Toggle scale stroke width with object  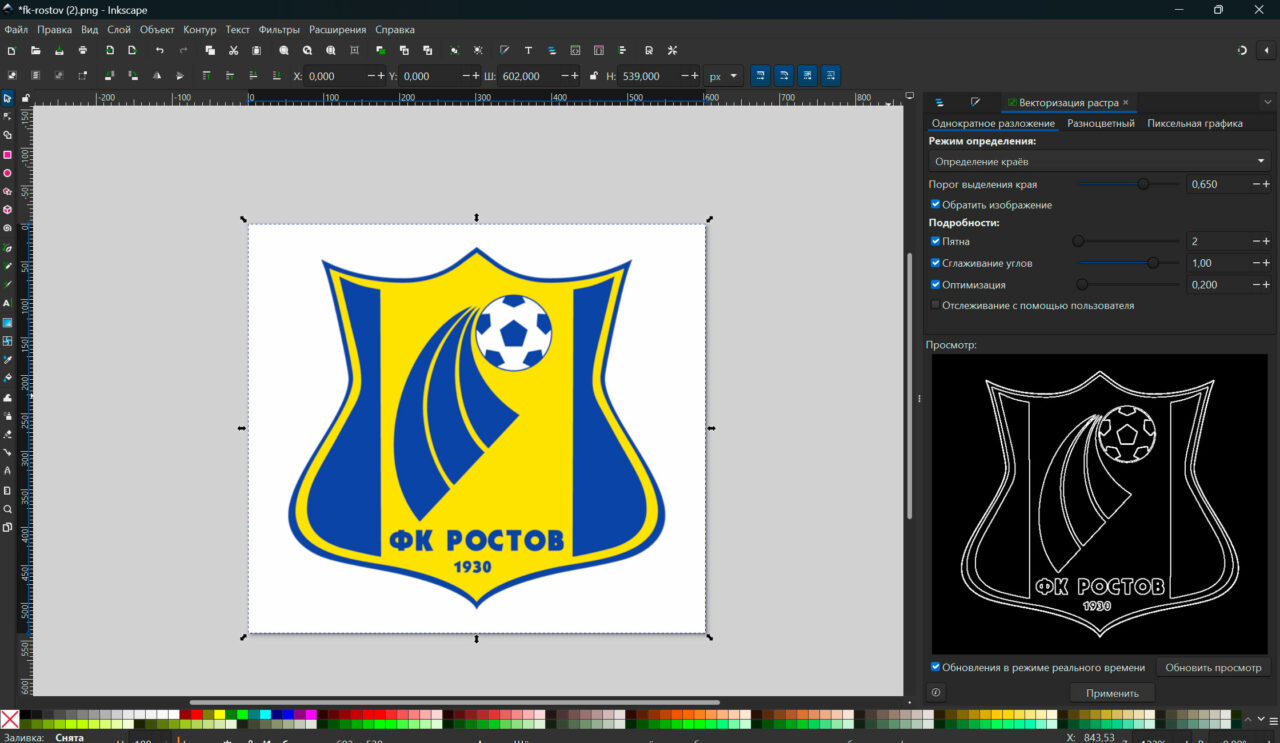point(761,76)
